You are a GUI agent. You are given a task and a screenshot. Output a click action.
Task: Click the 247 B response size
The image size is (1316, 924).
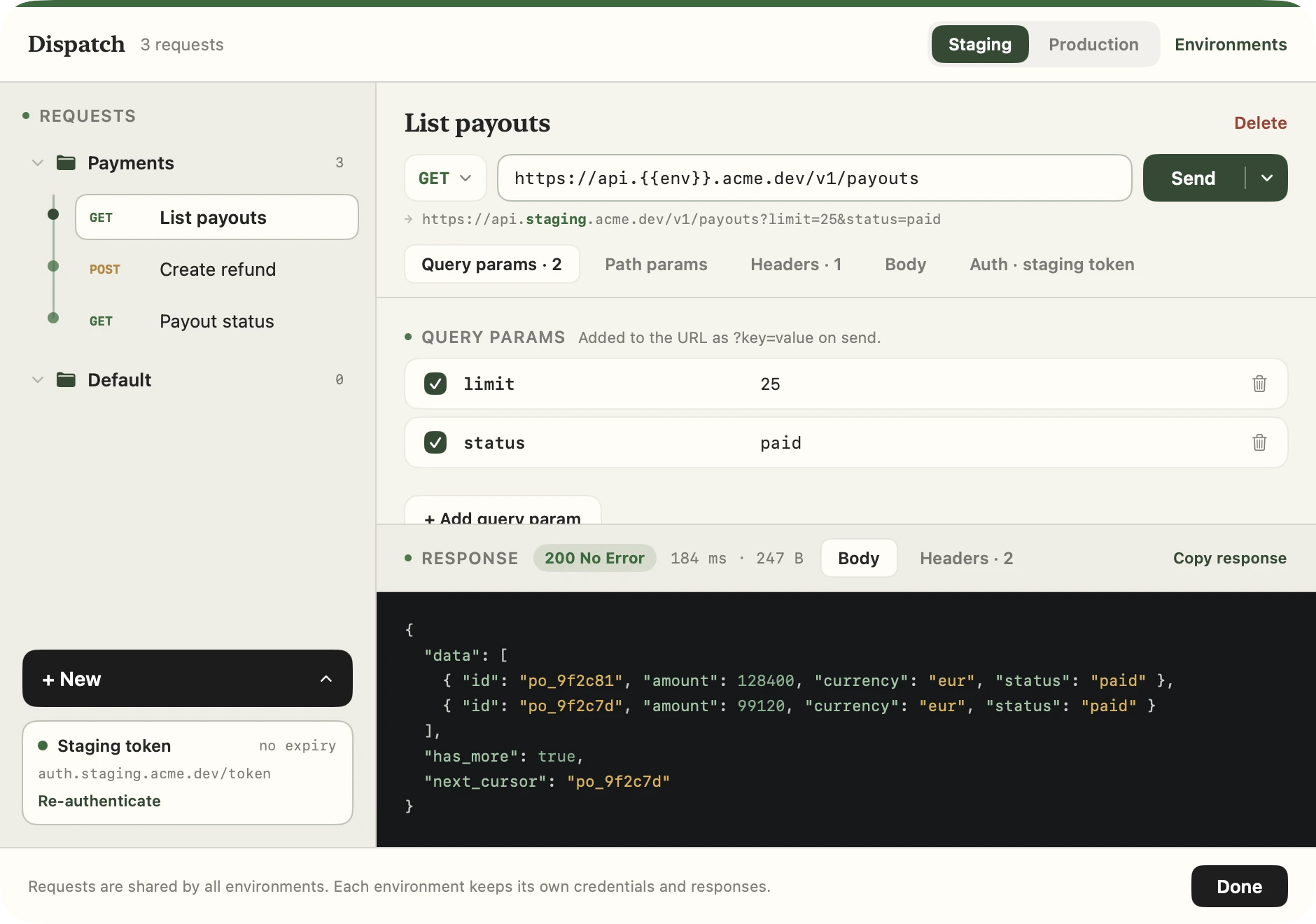(x=779, y=558)
